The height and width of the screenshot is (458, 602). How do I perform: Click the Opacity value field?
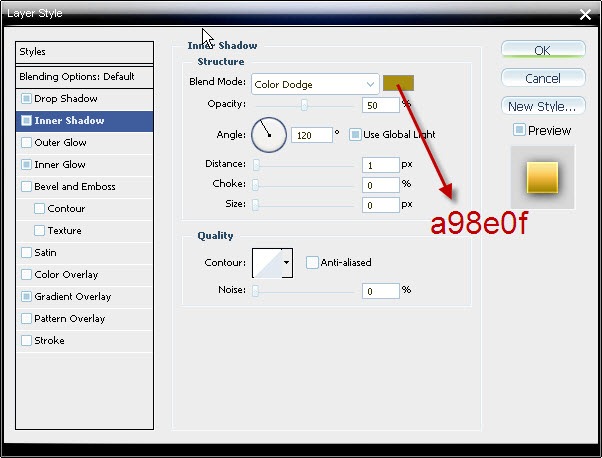point(380,105)
